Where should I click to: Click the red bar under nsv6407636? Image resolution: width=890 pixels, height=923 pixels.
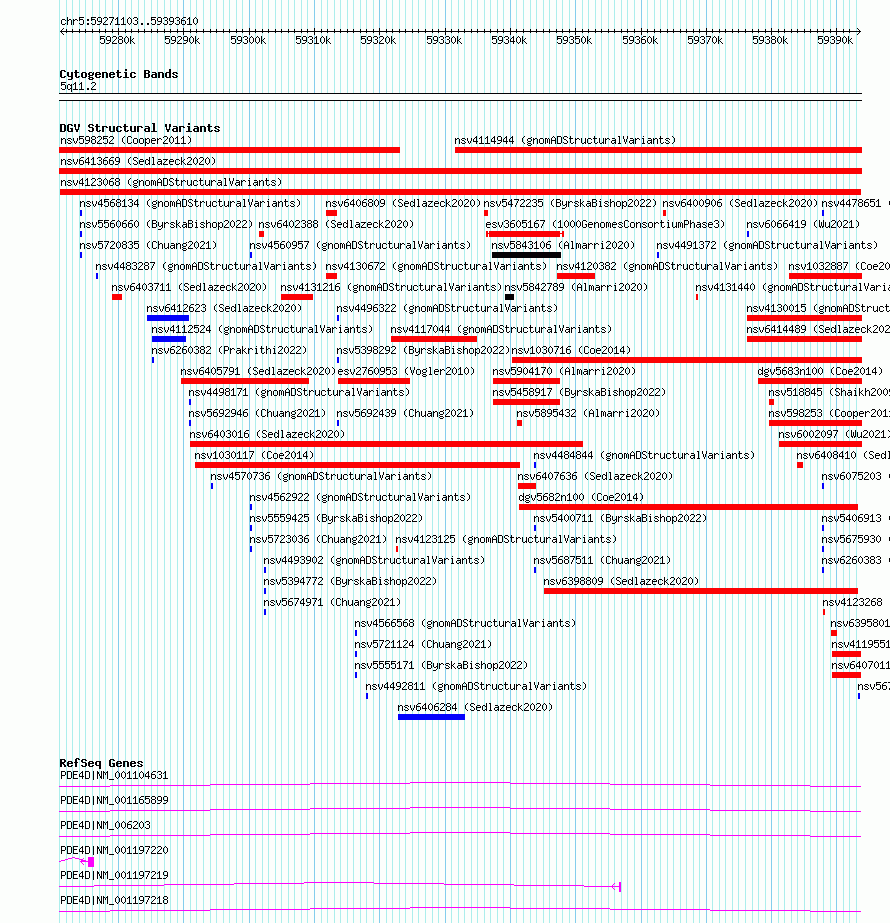click(x=527, y=486)
